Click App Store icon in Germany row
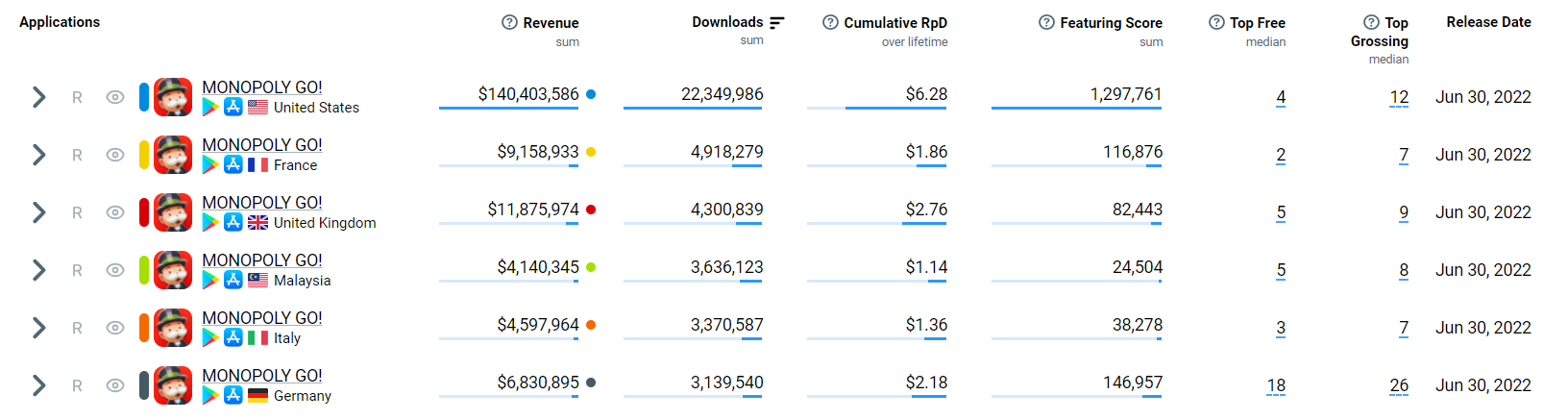Image resolution: width=1568 pixels, height=420 pixels. point(233,395)
